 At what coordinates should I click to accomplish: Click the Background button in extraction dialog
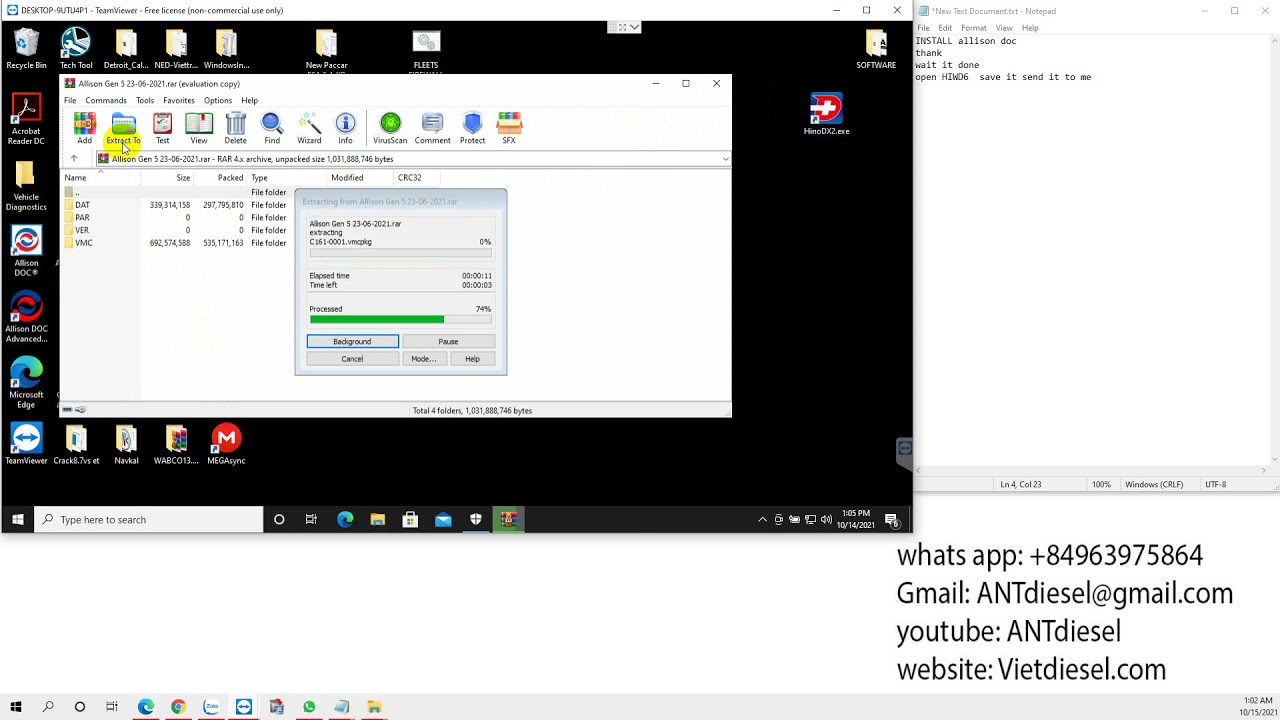tap(352, 342)
